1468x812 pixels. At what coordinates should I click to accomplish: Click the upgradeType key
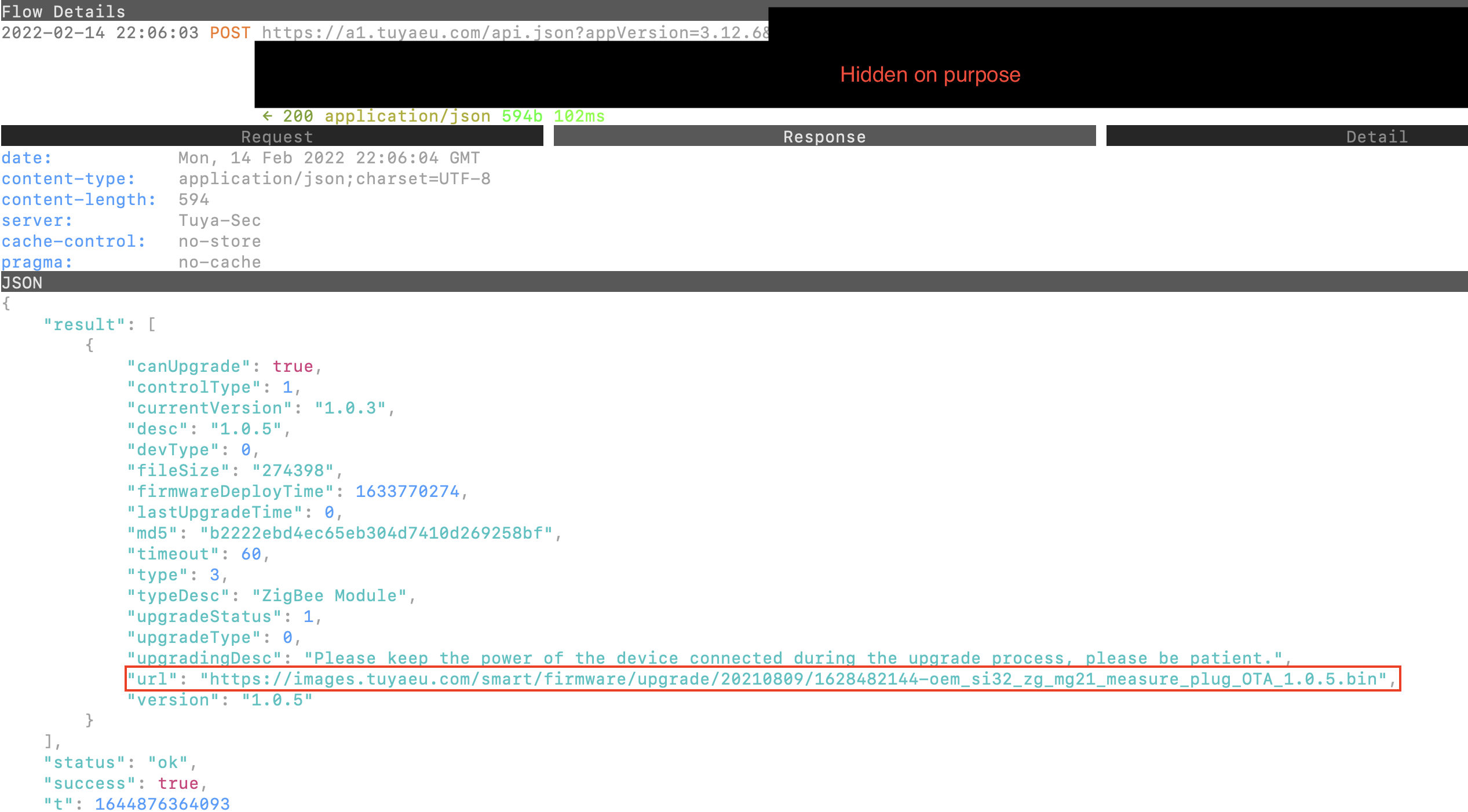(193, 637)
